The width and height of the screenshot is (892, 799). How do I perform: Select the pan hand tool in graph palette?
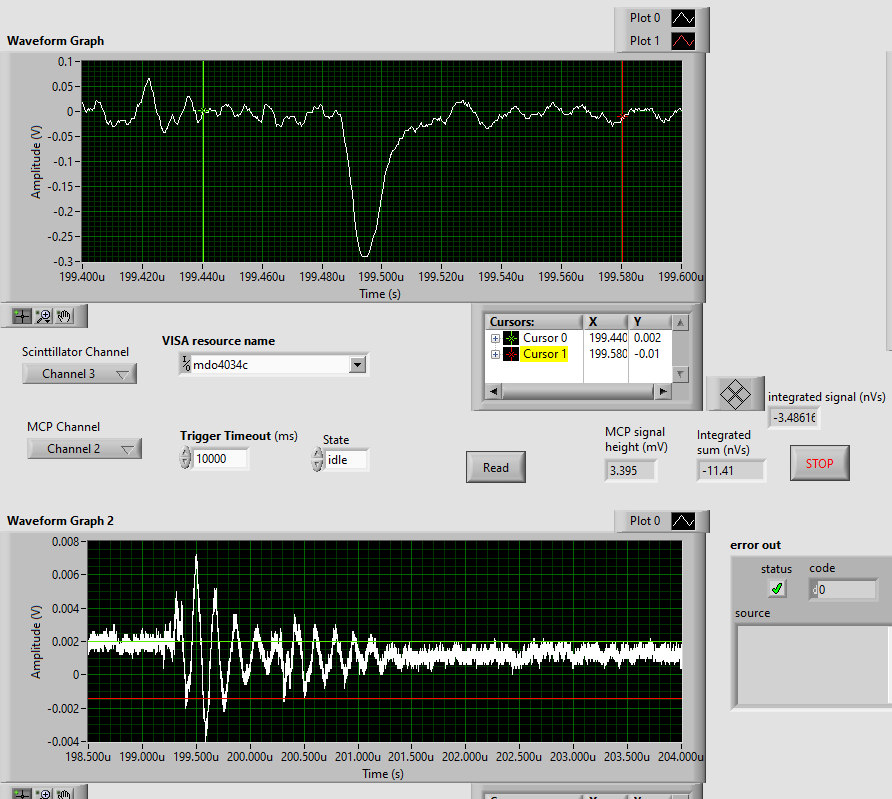(65, 316)
